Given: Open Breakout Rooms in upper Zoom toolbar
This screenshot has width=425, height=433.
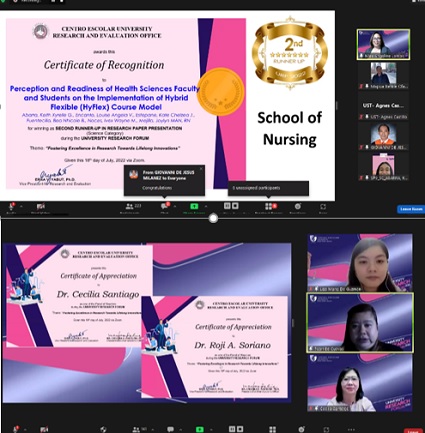Looking at the screenshot, I should click(x=271, y=207).
